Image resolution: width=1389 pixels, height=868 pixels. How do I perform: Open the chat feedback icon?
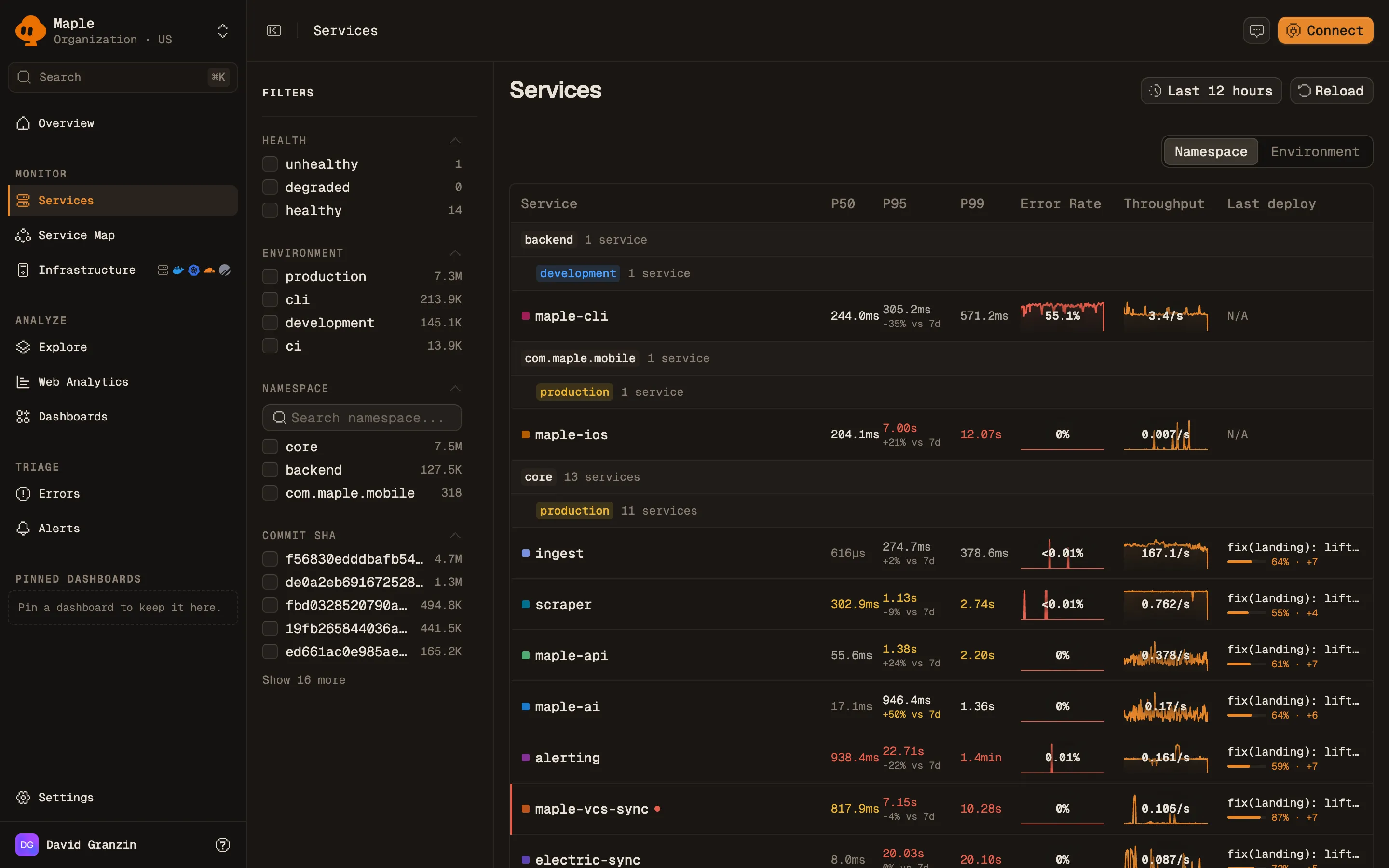(x=1256, y=30)
